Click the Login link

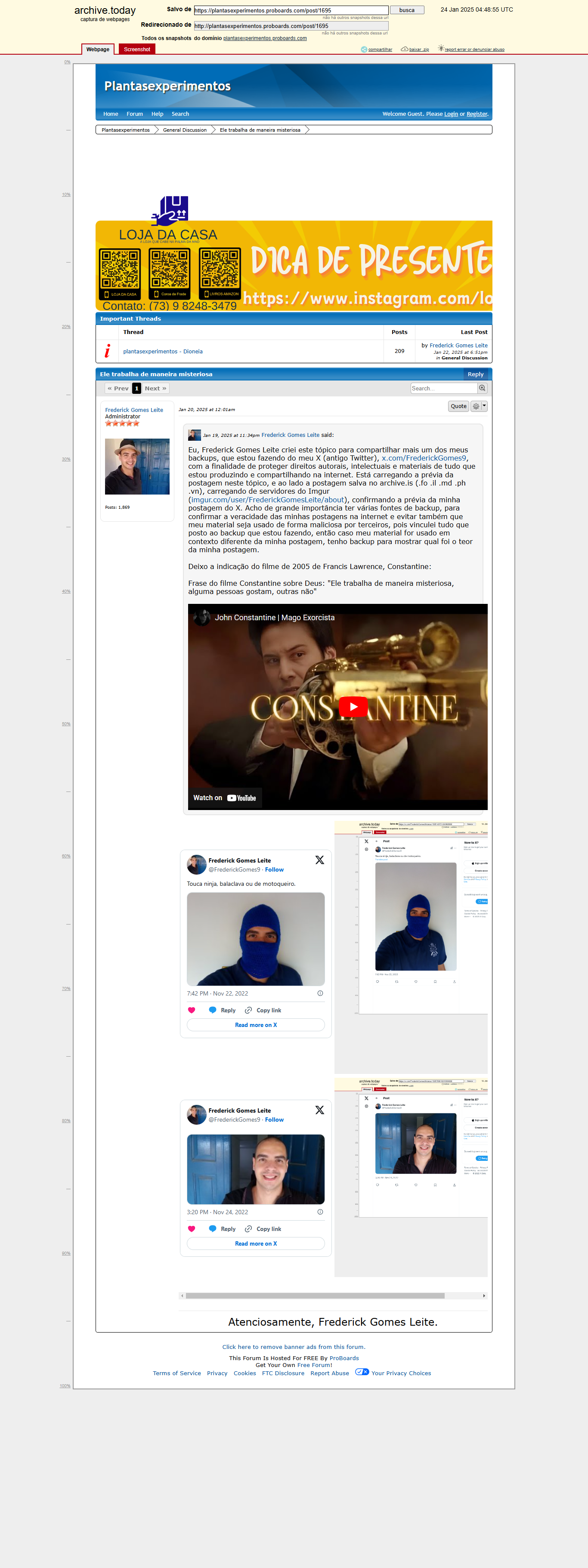[x=451, y=114]
